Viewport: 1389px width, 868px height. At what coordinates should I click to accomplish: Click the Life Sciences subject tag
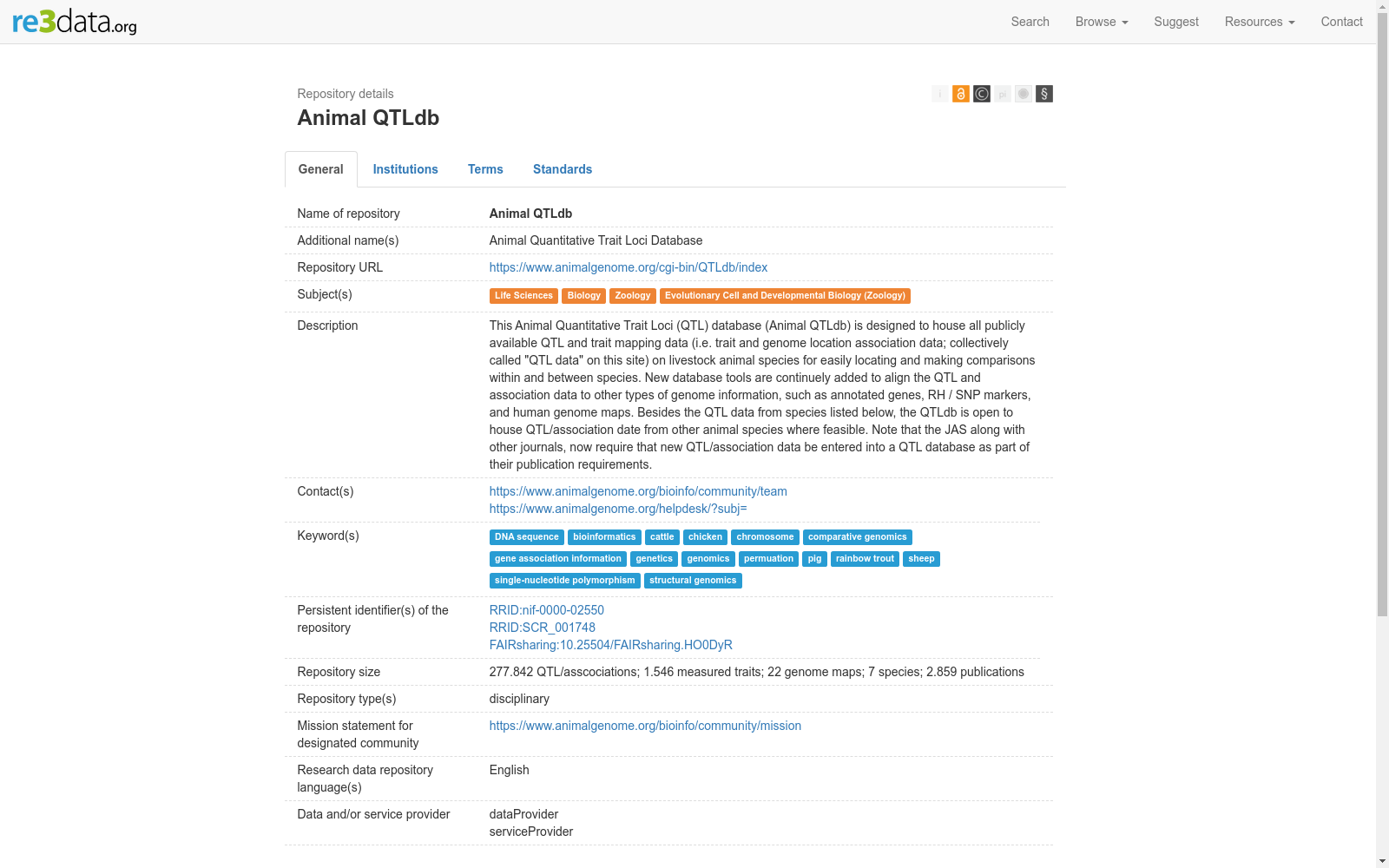click(x=523, y=296)
